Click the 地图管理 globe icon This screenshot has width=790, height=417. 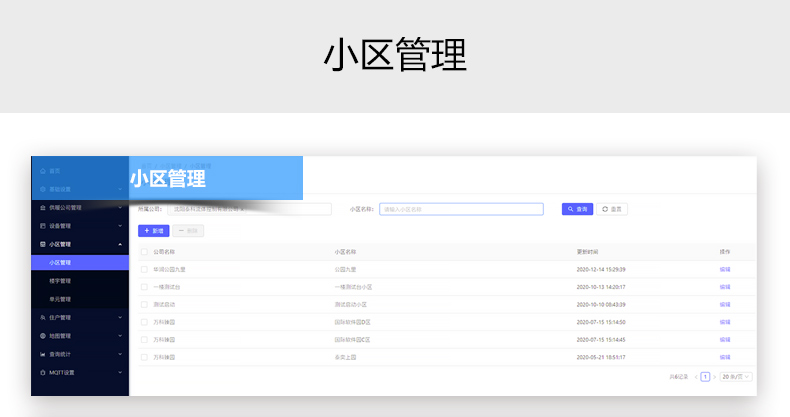pyautogui.click(x=42, y=336)
